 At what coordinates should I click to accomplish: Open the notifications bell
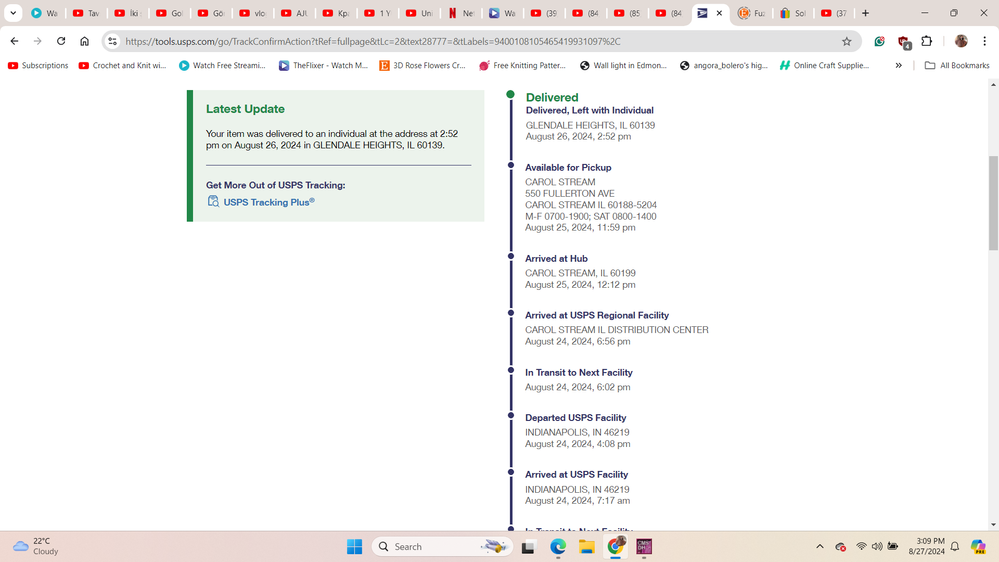point(955,547)
